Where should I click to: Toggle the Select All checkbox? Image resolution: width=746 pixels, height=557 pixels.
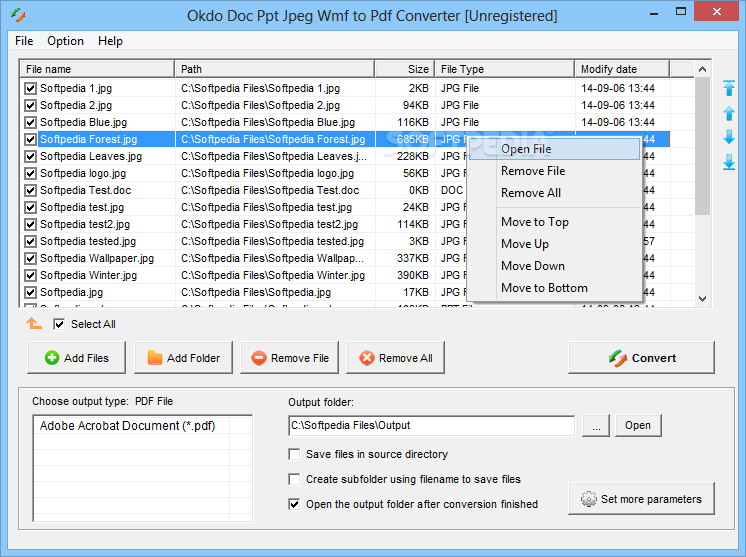59,324
